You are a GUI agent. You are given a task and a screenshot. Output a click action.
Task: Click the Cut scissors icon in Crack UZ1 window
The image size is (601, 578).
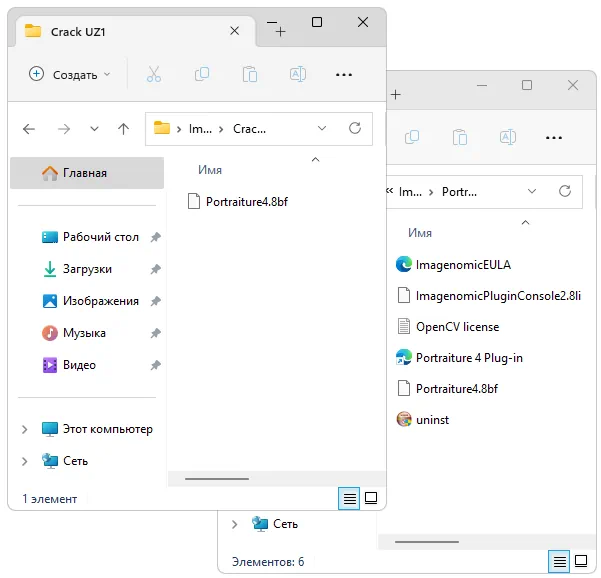tap(154, 74)
